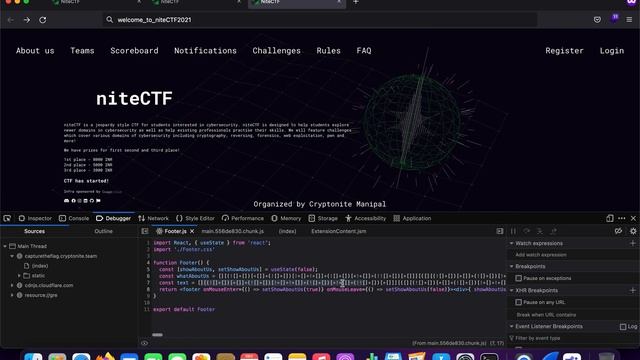Reload the current page
Screen dimensions: 640x360
42,20
